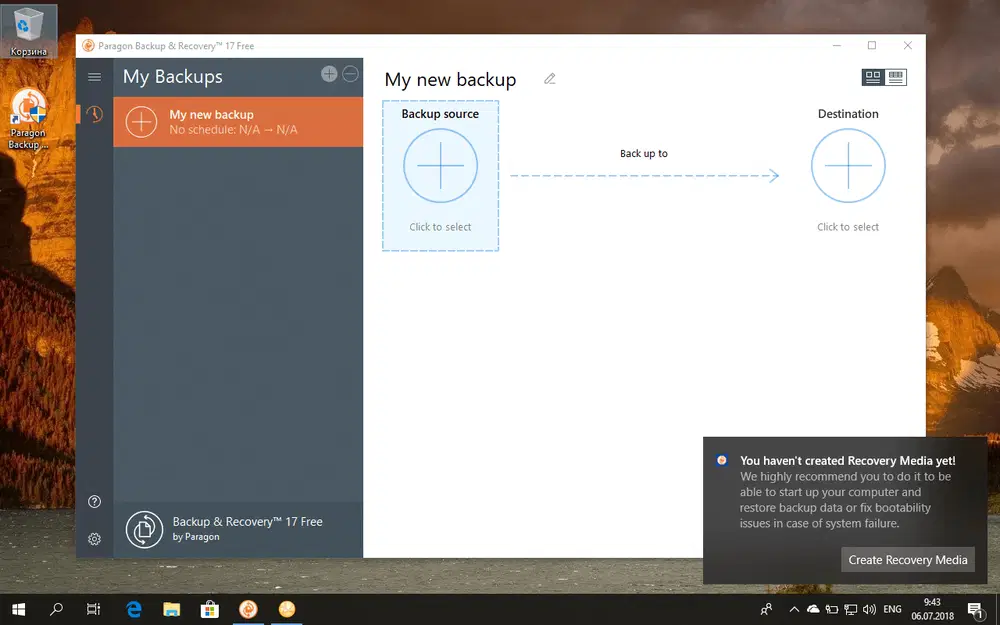The image size is (1000, 625).
Task: Click 'No schedule: N/A → N/A' text
Action: click(x=233, y=129)
